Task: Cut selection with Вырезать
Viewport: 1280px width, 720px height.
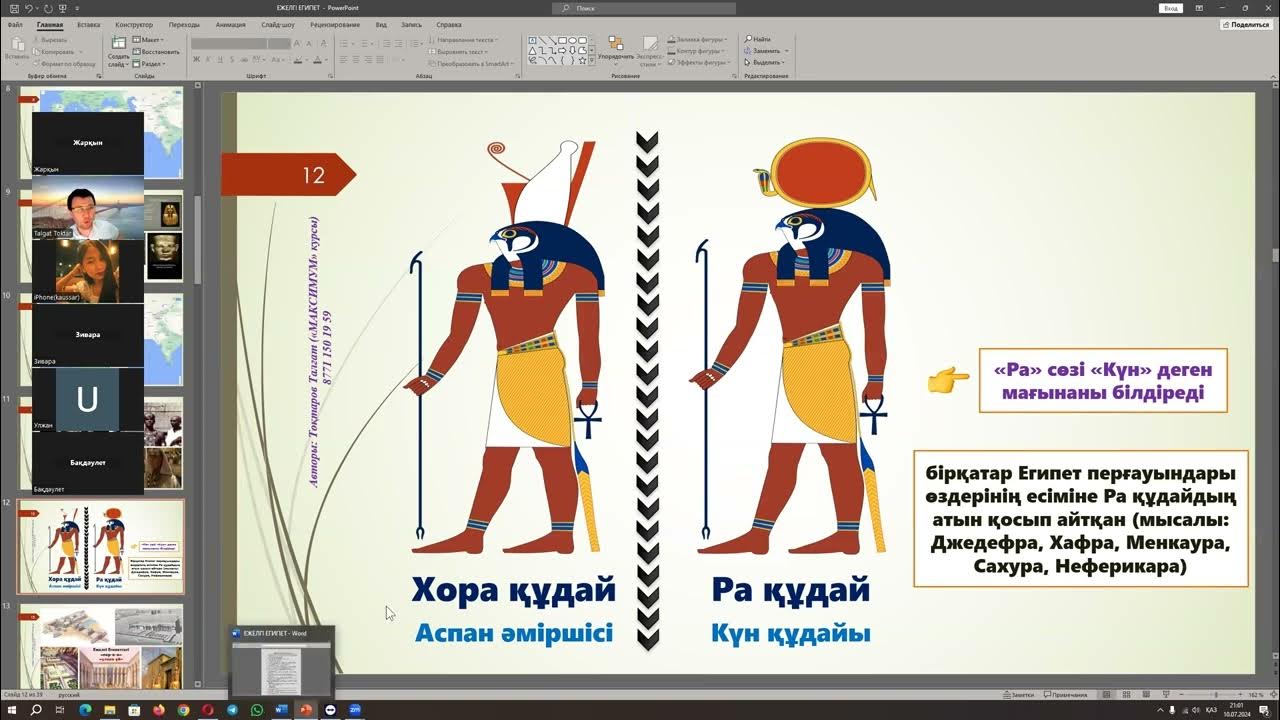Action: pos(52,40)
